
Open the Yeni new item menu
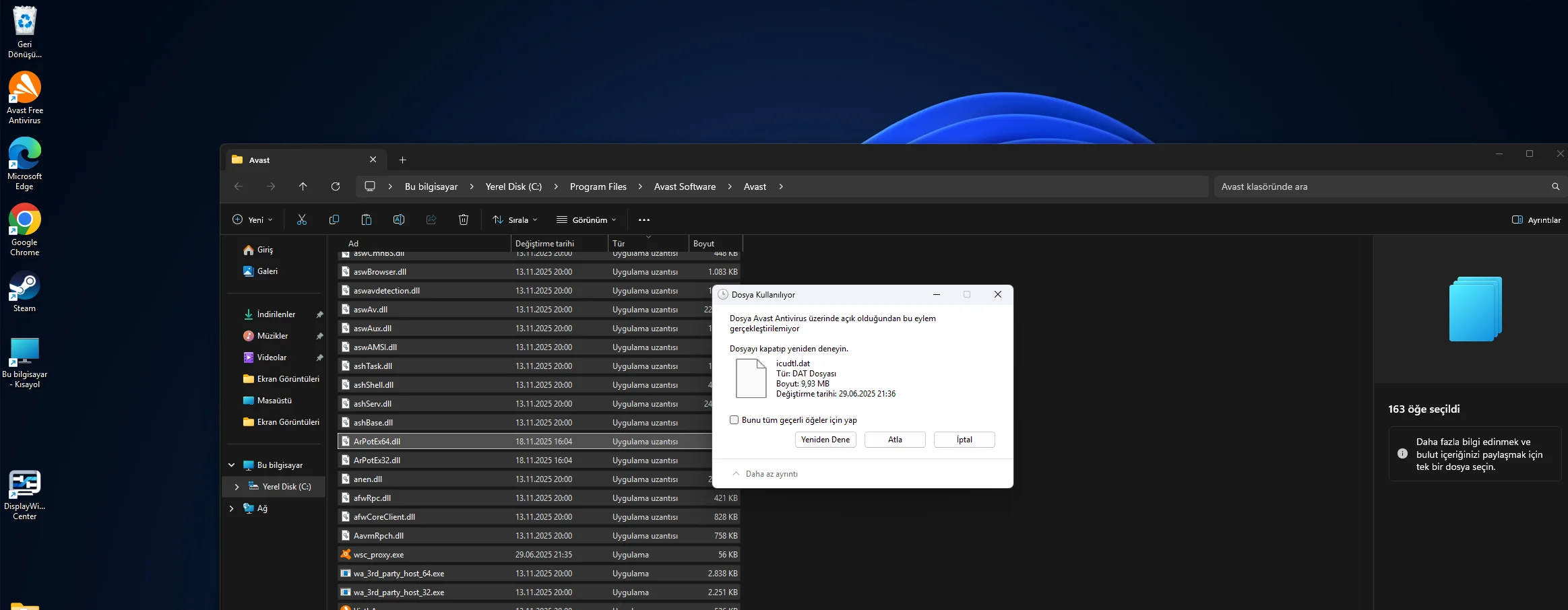click(253, 220)
